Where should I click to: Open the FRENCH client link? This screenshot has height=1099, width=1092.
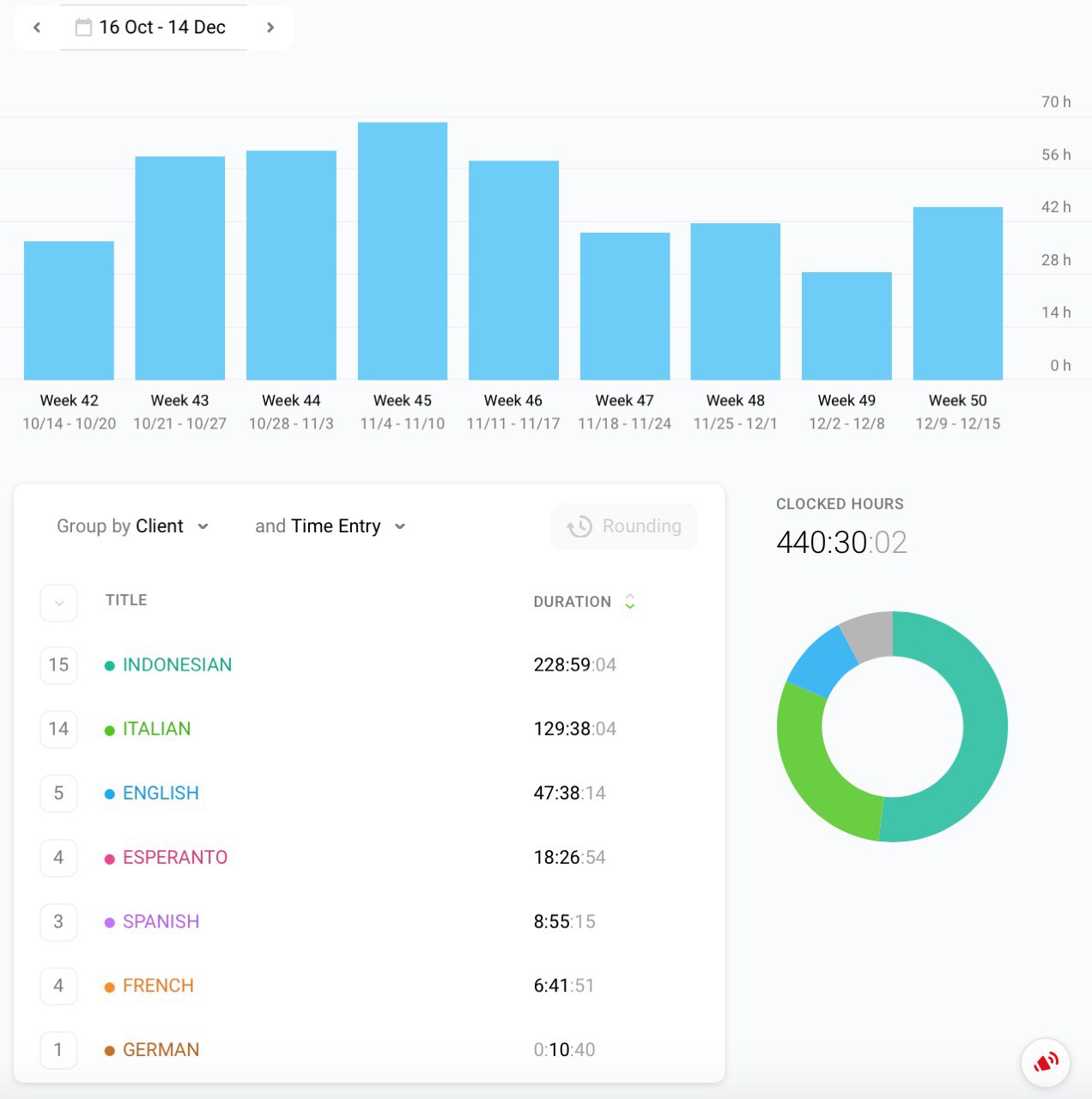click(x=158, y=986)
